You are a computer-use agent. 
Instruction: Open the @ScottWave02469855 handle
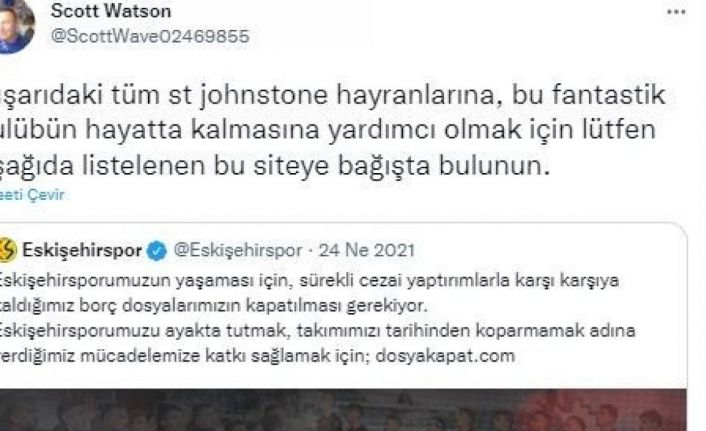pos(150,36)
